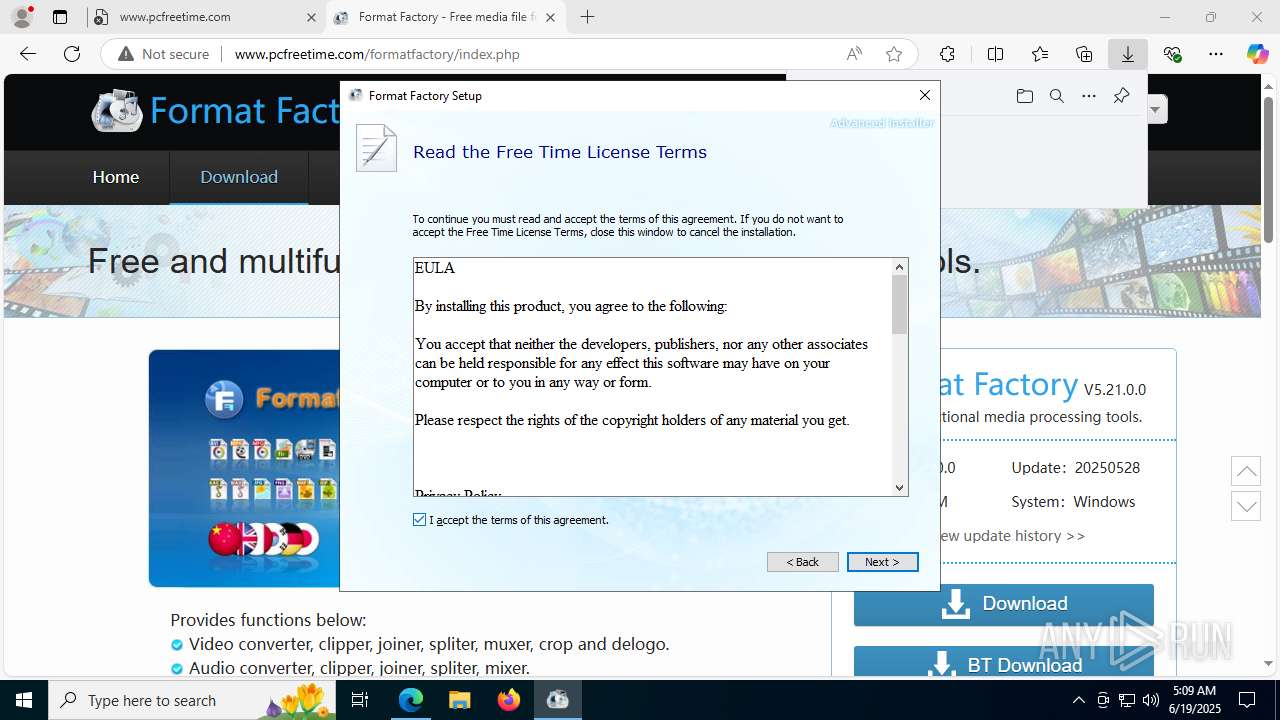
Task: Click the EULA scrollbar thumb
Action: coord(899,304)
